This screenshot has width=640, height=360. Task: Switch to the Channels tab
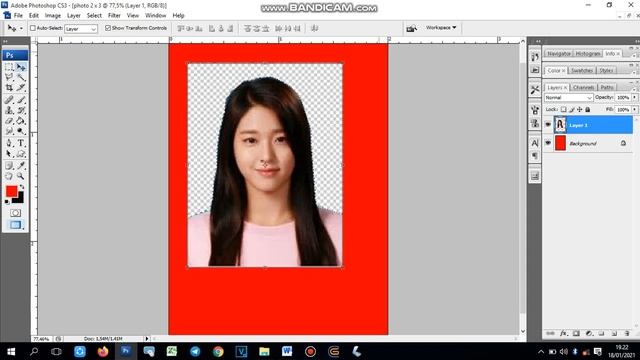click(583, 87)
